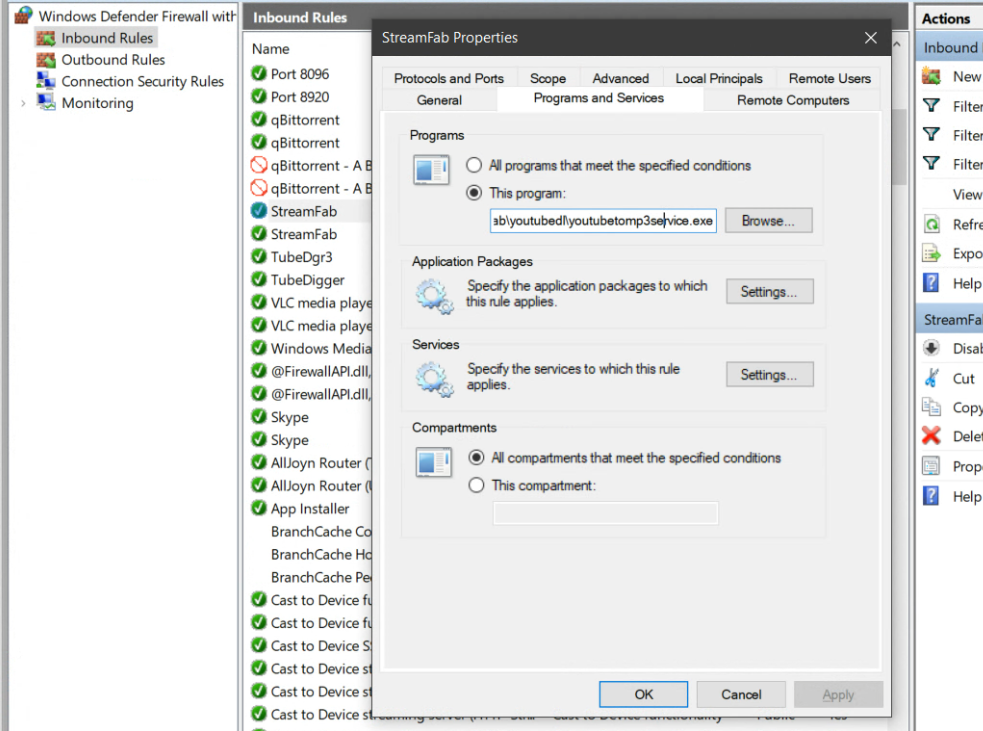
Task: Click the Port 8096 rule enabled icon
Action: [259, 73]
